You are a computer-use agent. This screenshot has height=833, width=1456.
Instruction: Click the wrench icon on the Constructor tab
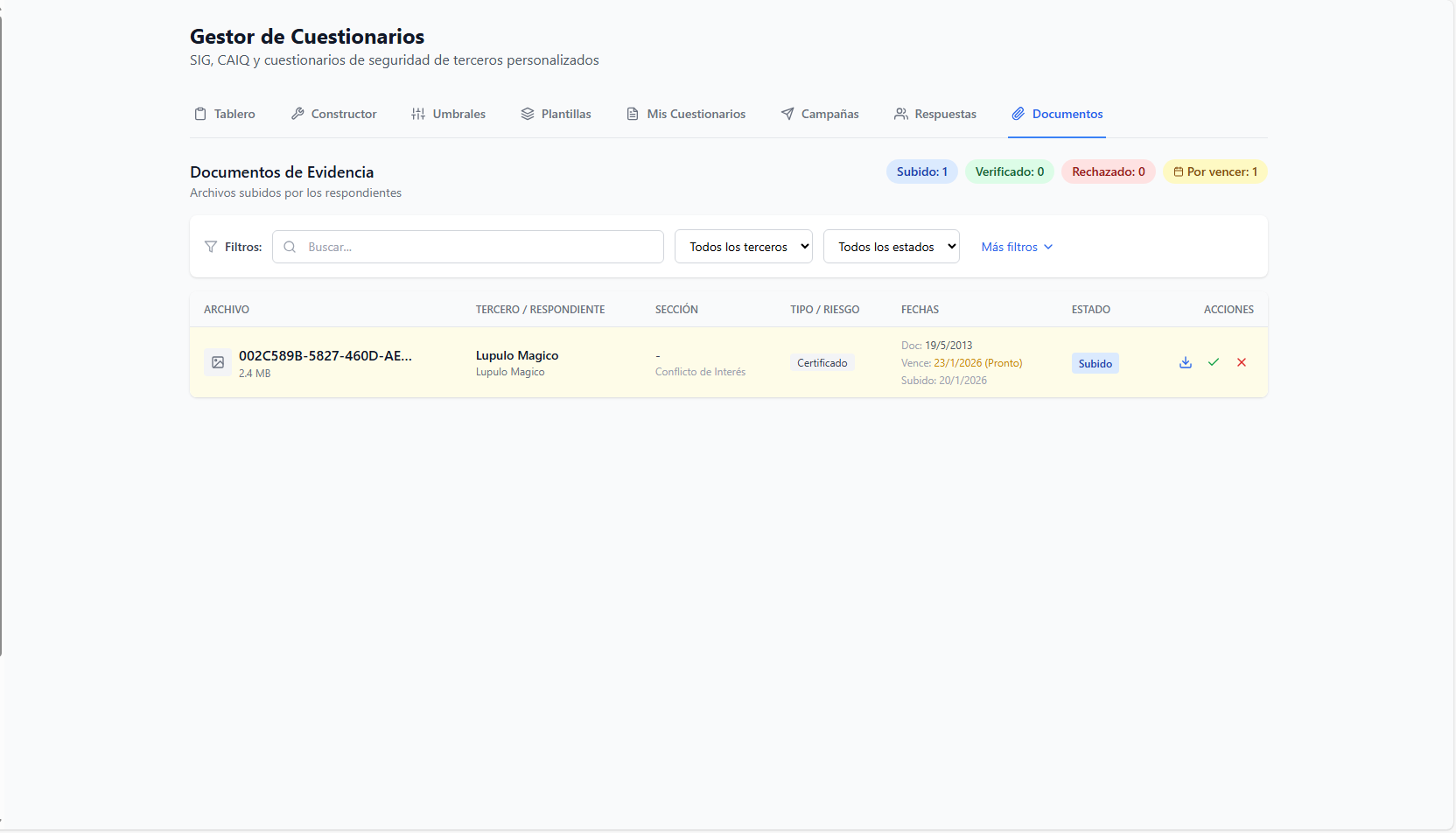point(297,114)
